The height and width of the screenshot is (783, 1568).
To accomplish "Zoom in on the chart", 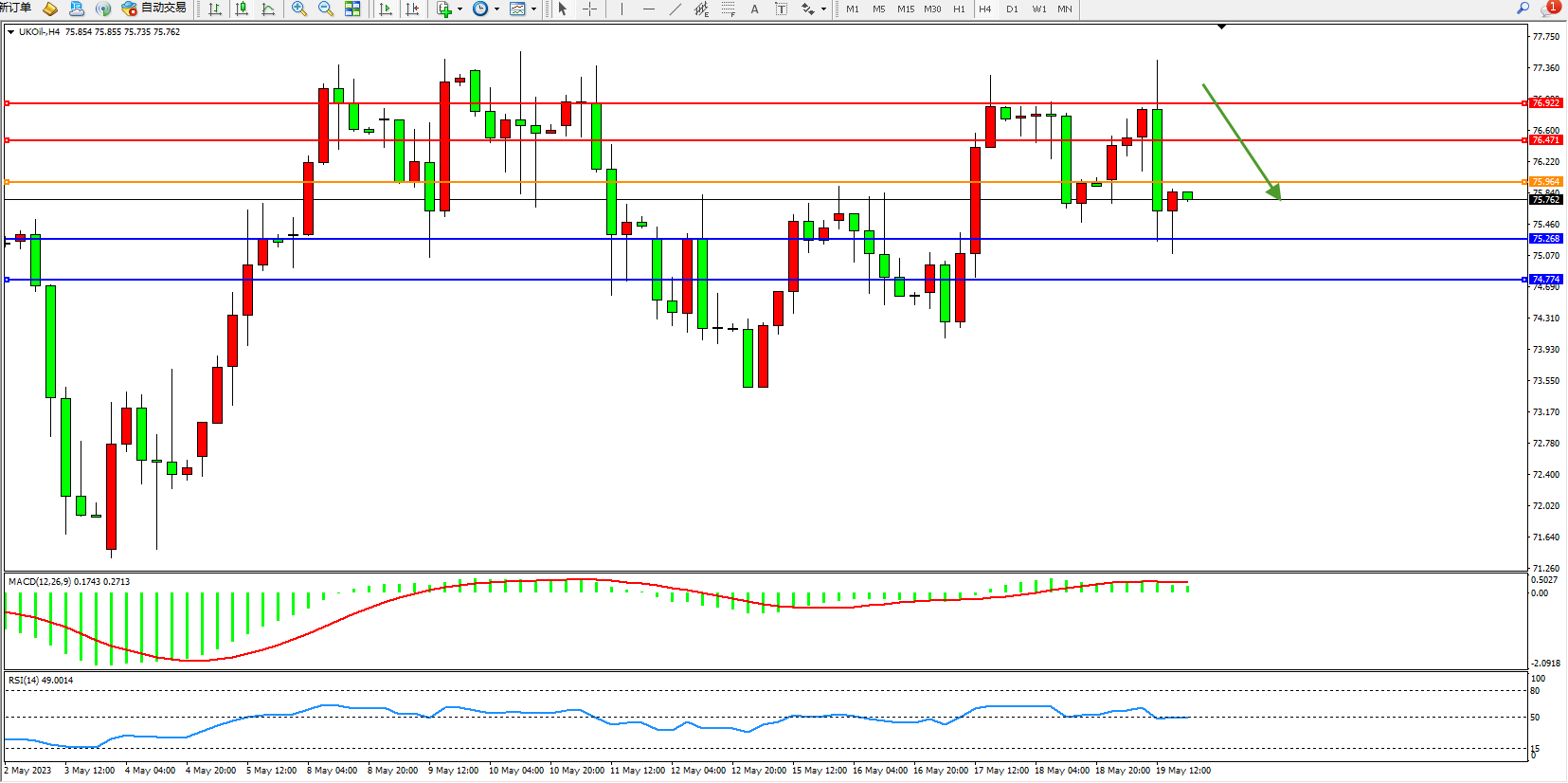I will pos(299,9).
